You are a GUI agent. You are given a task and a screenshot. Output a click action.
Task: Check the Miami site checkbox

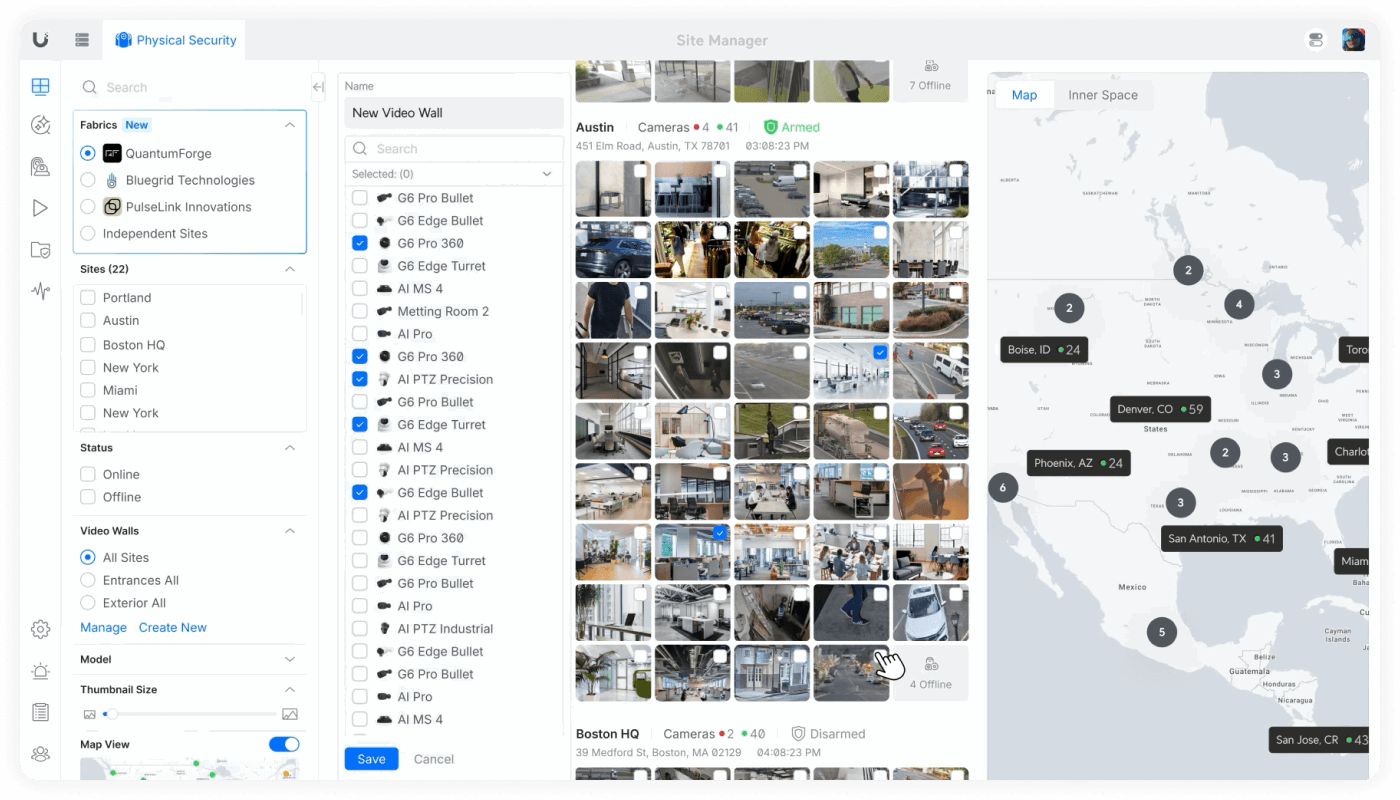tap(88, 390)
